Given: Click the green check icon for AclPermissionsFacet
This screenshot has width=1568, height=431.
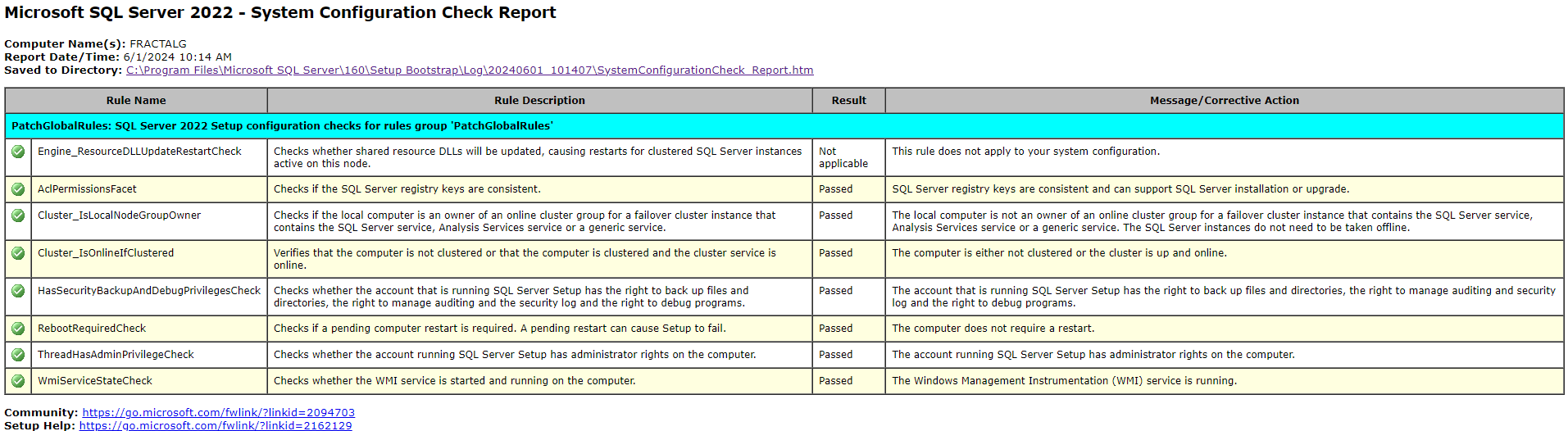Looking at the screenshot, I should point(18,189).
